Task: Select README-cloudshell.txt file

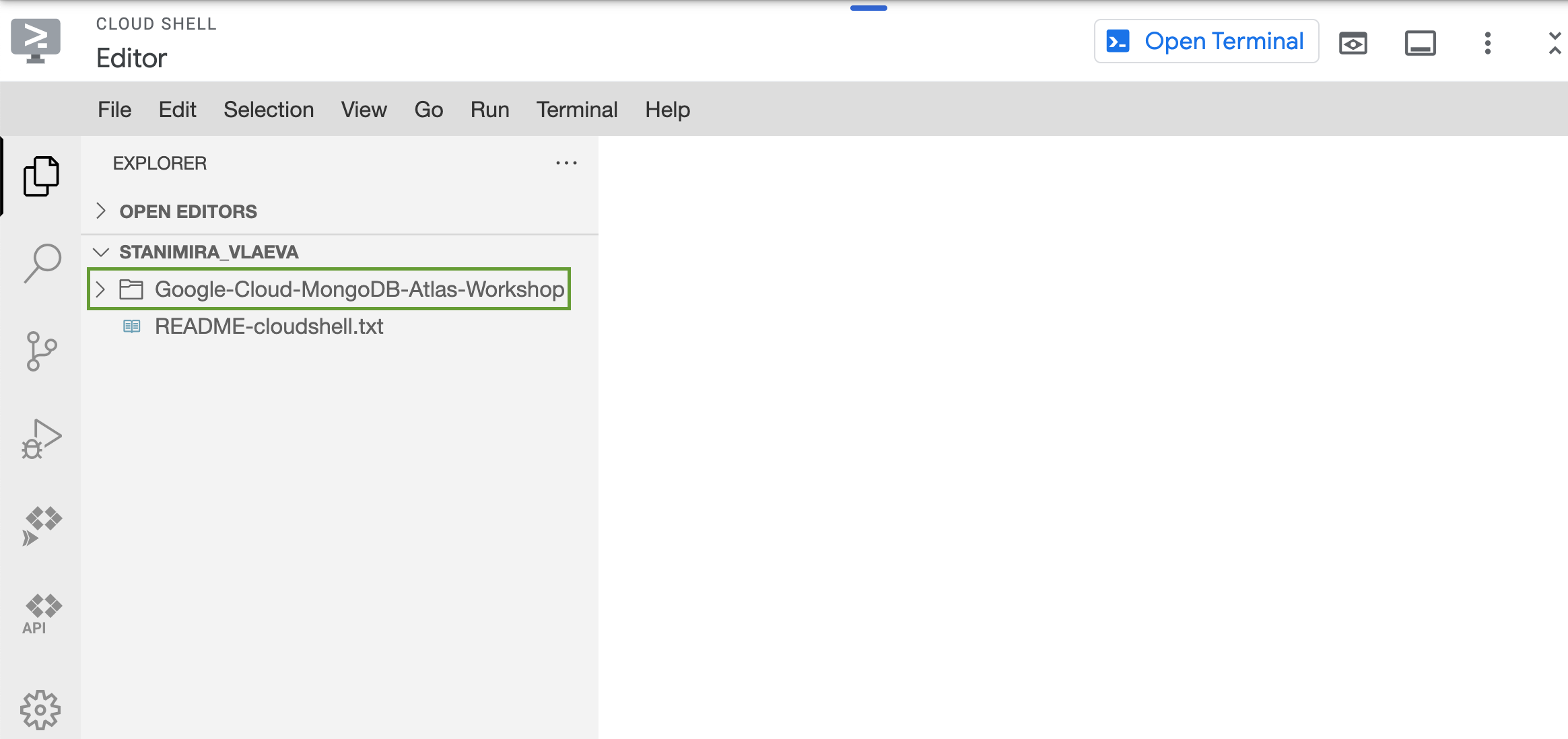Action: 265,326
